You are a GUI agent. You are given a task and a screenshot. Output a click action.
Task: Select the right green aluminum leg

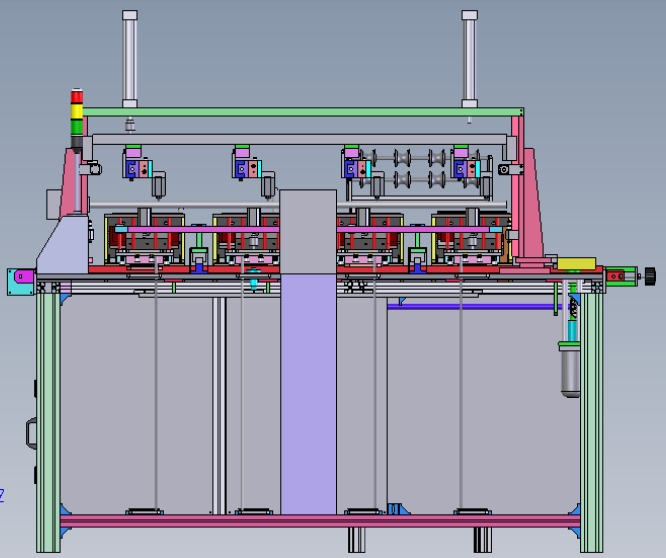click(x=592, y=422)
